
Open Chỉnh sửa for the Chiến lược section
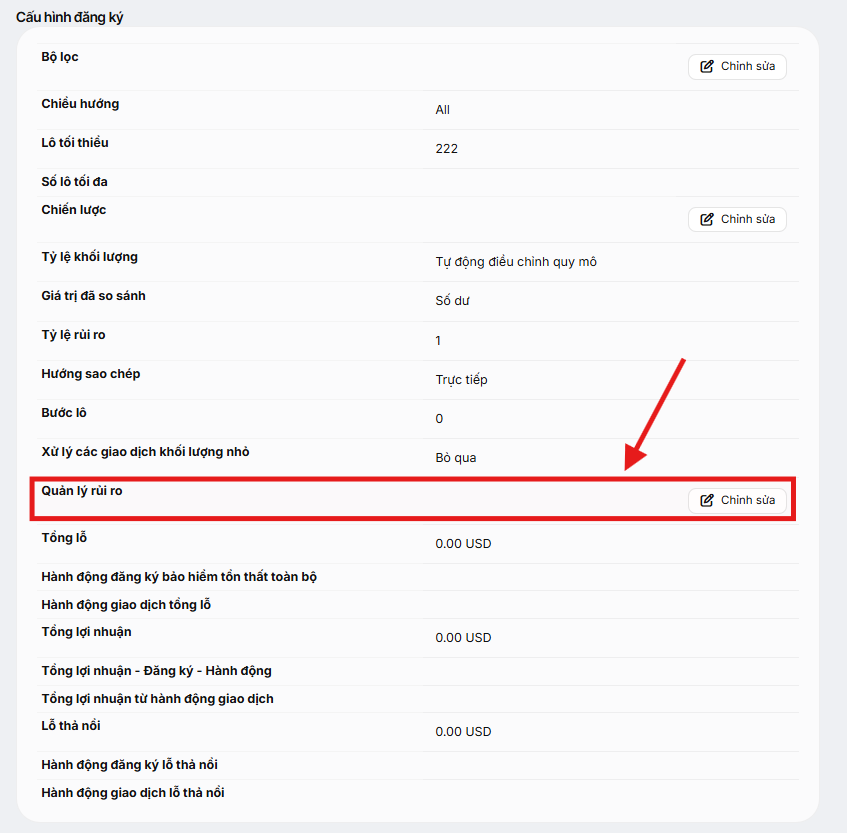click(x=737, y=219)
